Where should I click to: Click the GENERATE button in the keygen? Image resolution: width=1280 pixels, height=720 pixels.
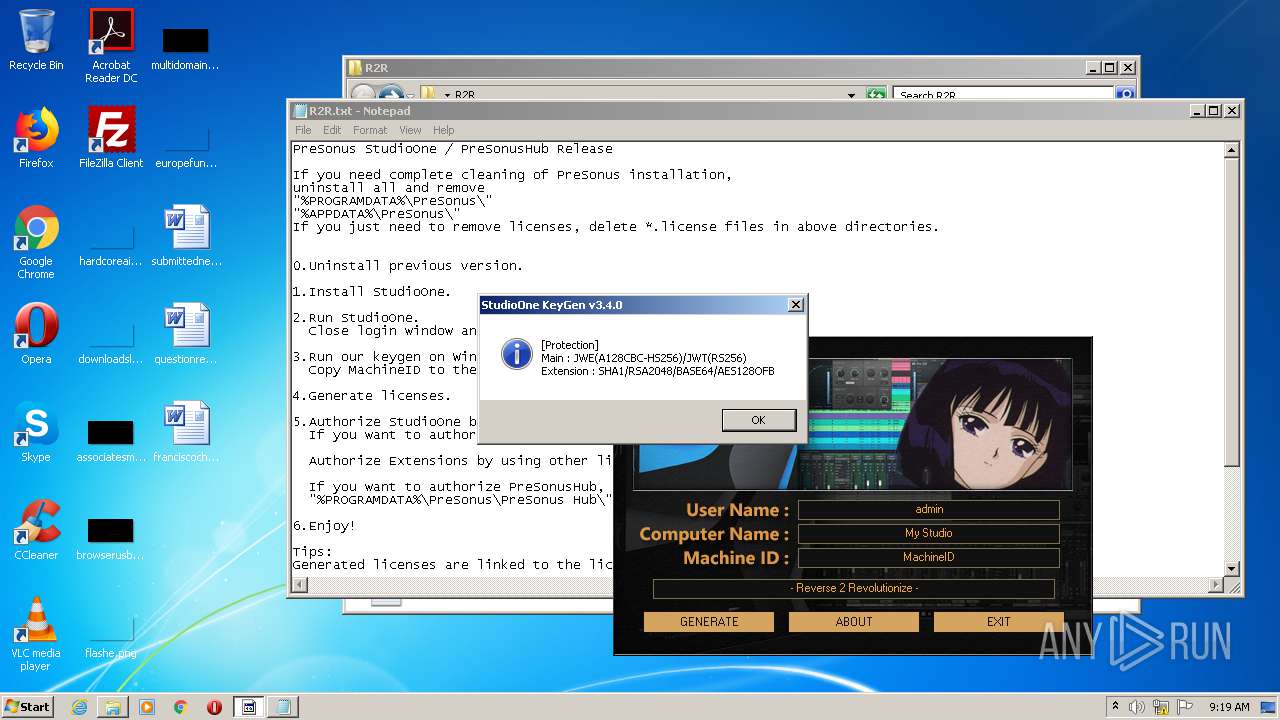pos(709,622)
